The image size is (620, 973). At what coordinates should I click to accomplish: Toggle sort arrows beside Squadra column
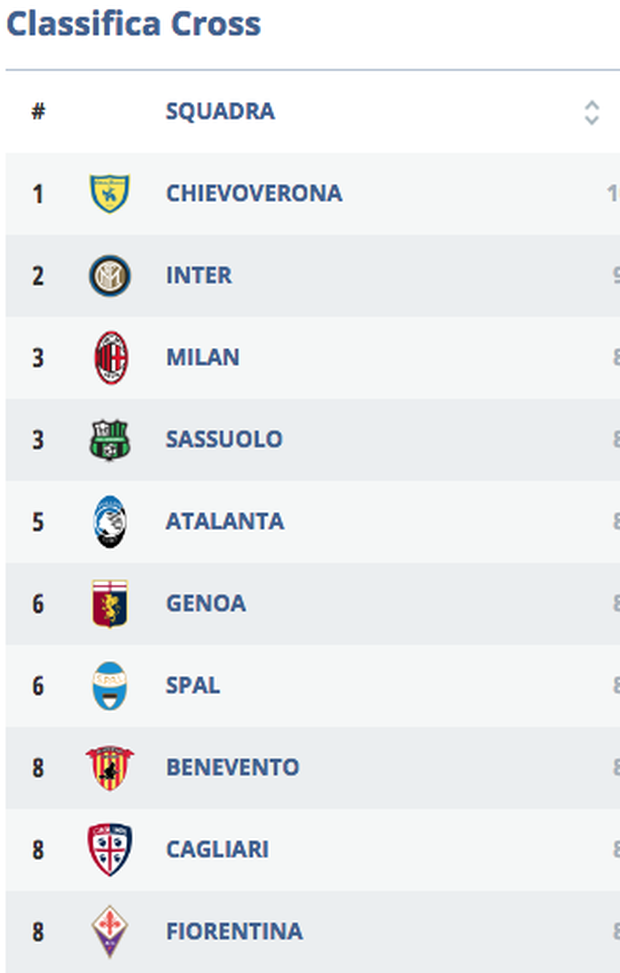pyautogui.click(x=591, y=112)
